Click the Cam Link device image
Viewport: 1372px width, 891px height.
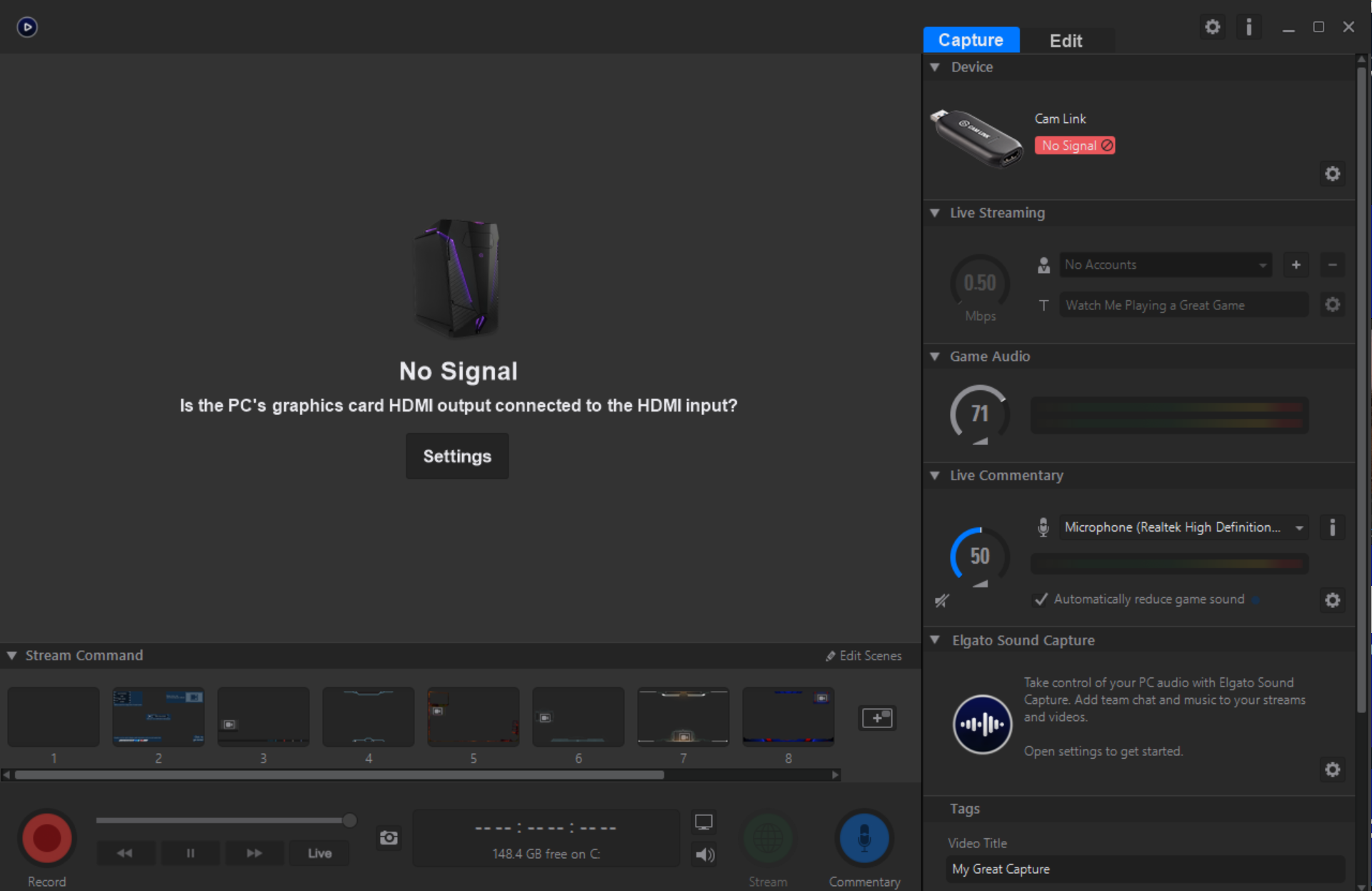click(x=976, y=139)
